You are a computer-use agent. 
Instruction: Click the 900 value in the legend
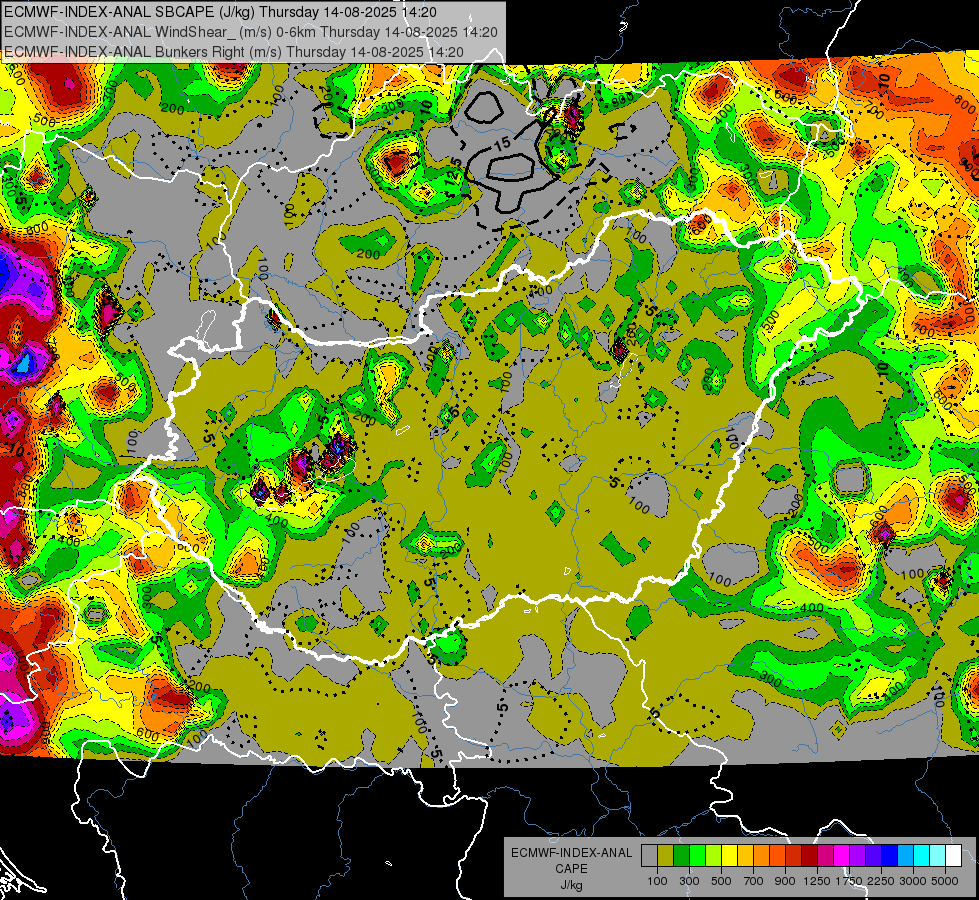click(785, 881)
